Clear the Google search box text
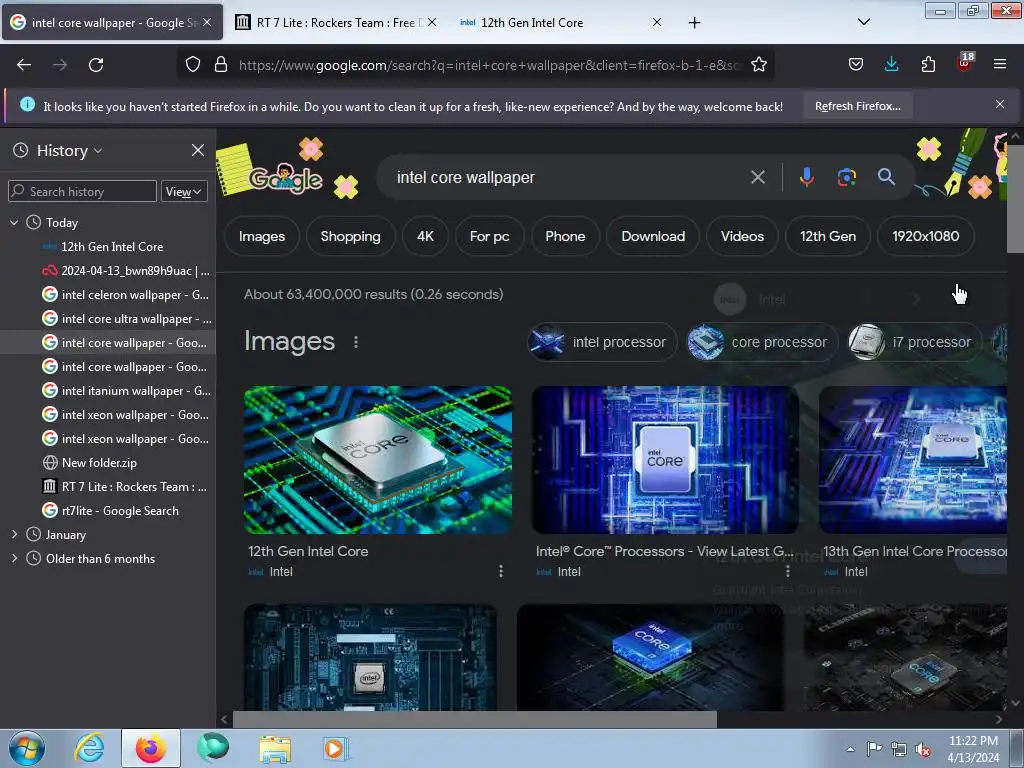This screenshot has width=1024, height=768. 758,177
